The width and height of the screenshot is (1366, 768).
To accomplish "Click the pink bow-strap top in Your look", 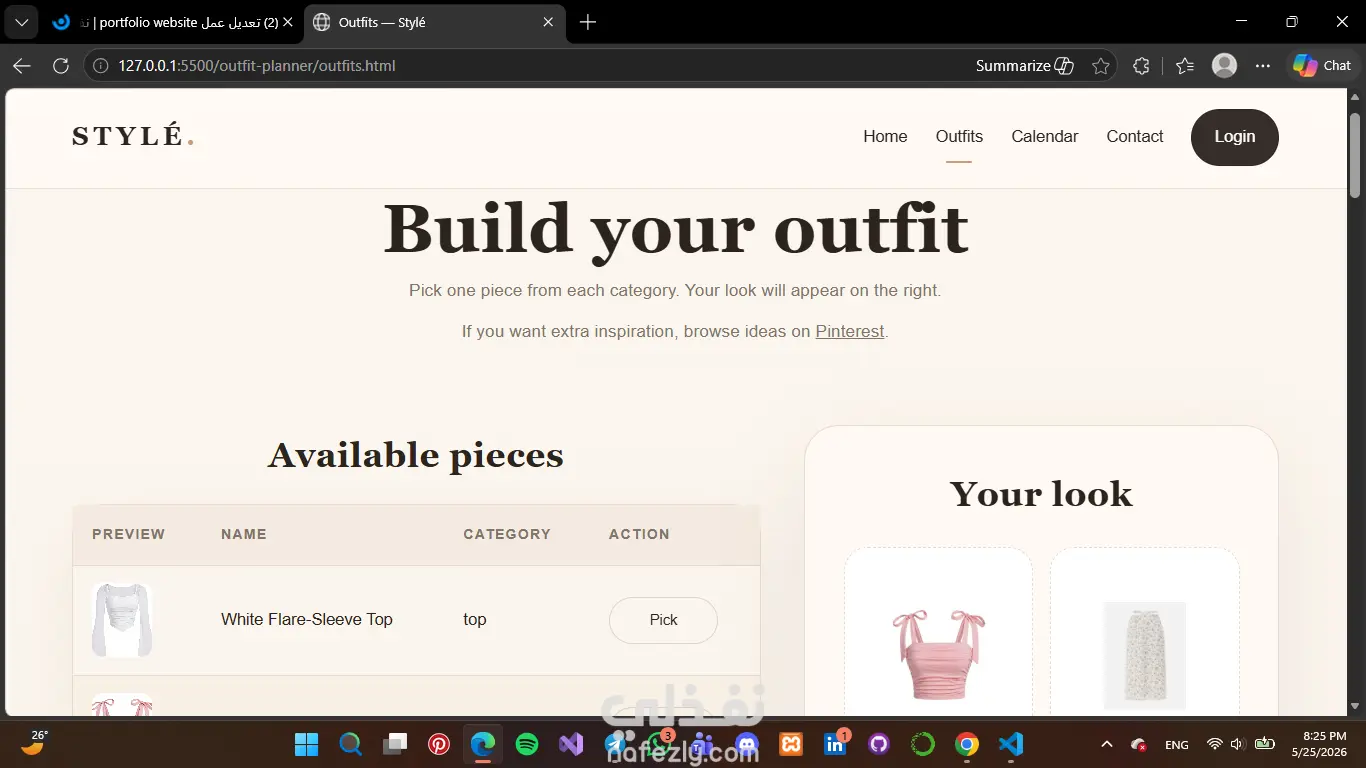I will 938,654.
